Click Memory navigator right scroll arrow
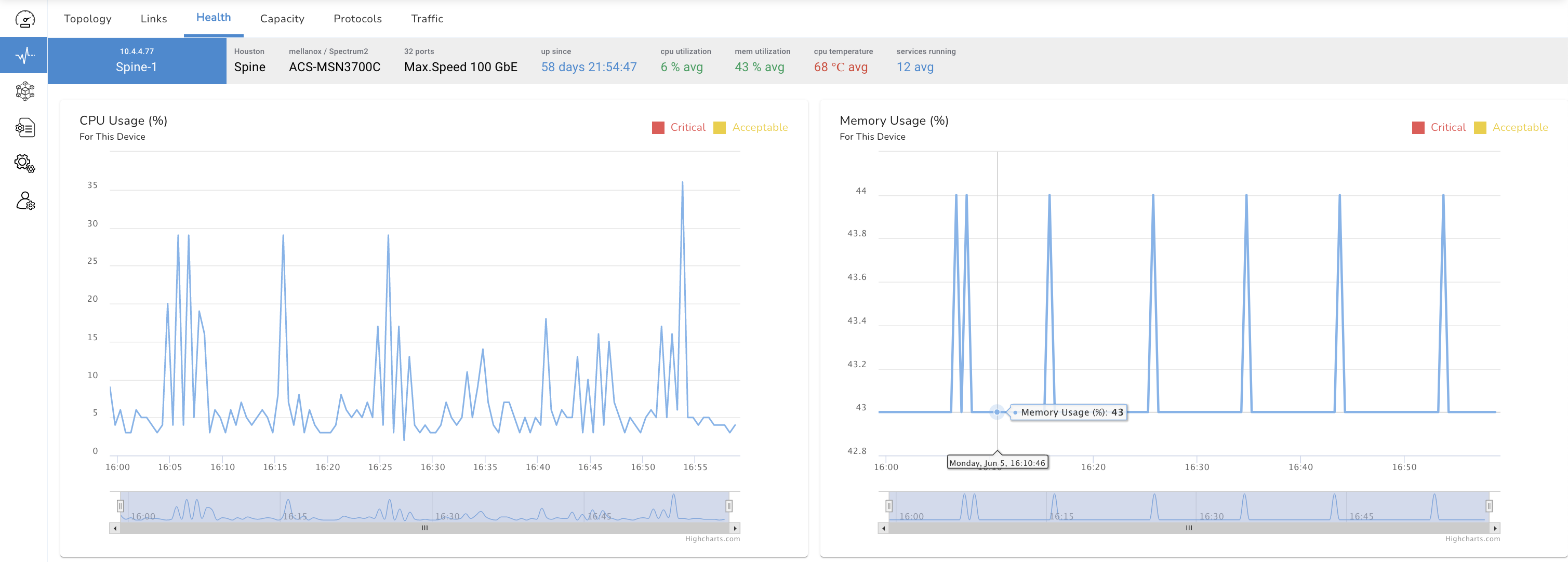Screen dimensions: 1568x562 pos(1494,528)
